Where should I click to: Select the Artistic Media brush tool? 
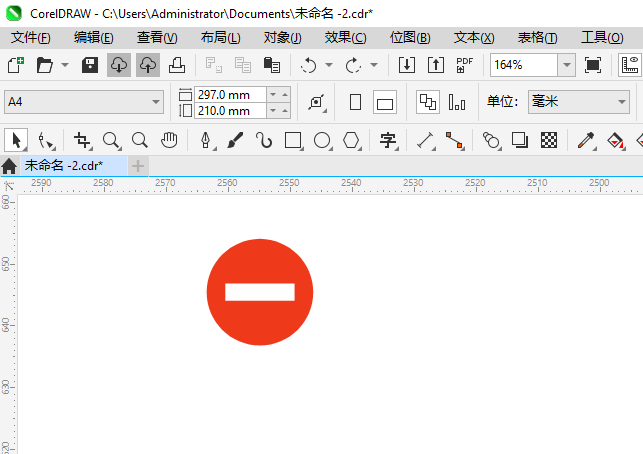[x=235, y=140]
